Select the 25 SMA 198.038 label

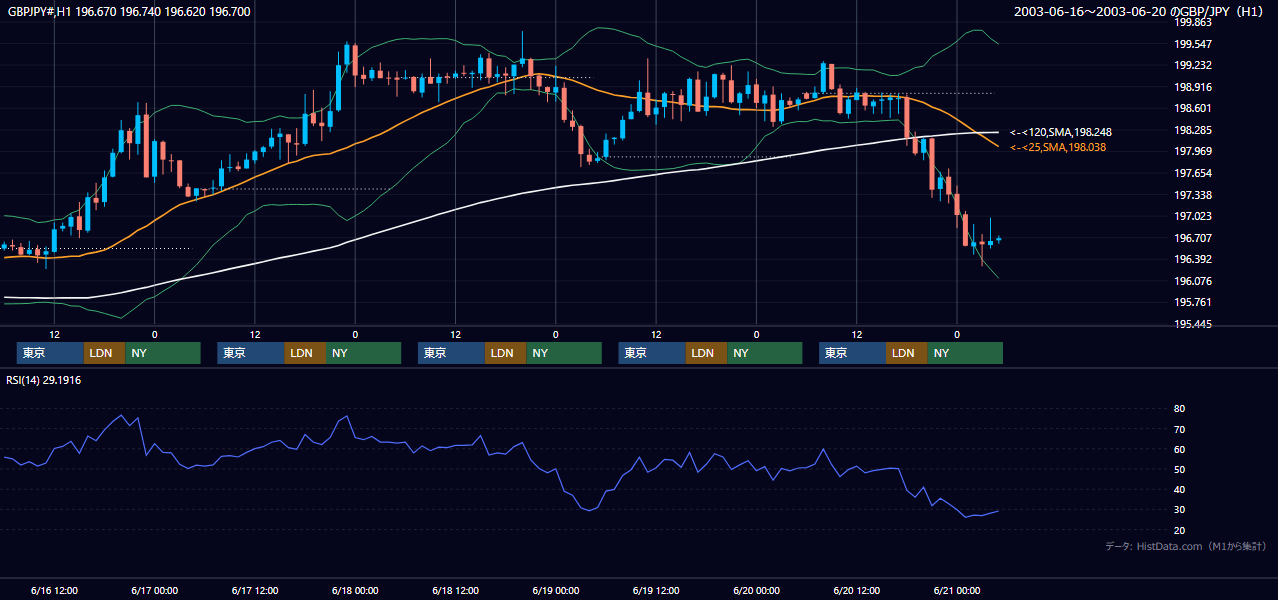point(1058,148)
